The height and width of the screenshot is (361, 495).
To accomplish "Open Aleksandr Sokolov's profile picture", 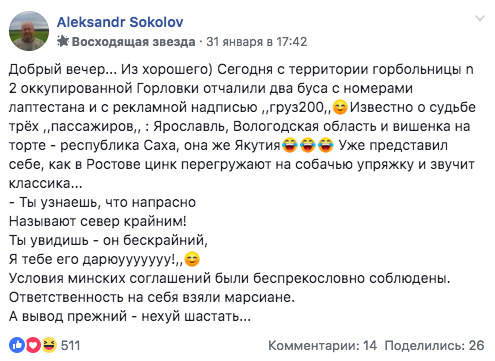I will coord(29,31).
